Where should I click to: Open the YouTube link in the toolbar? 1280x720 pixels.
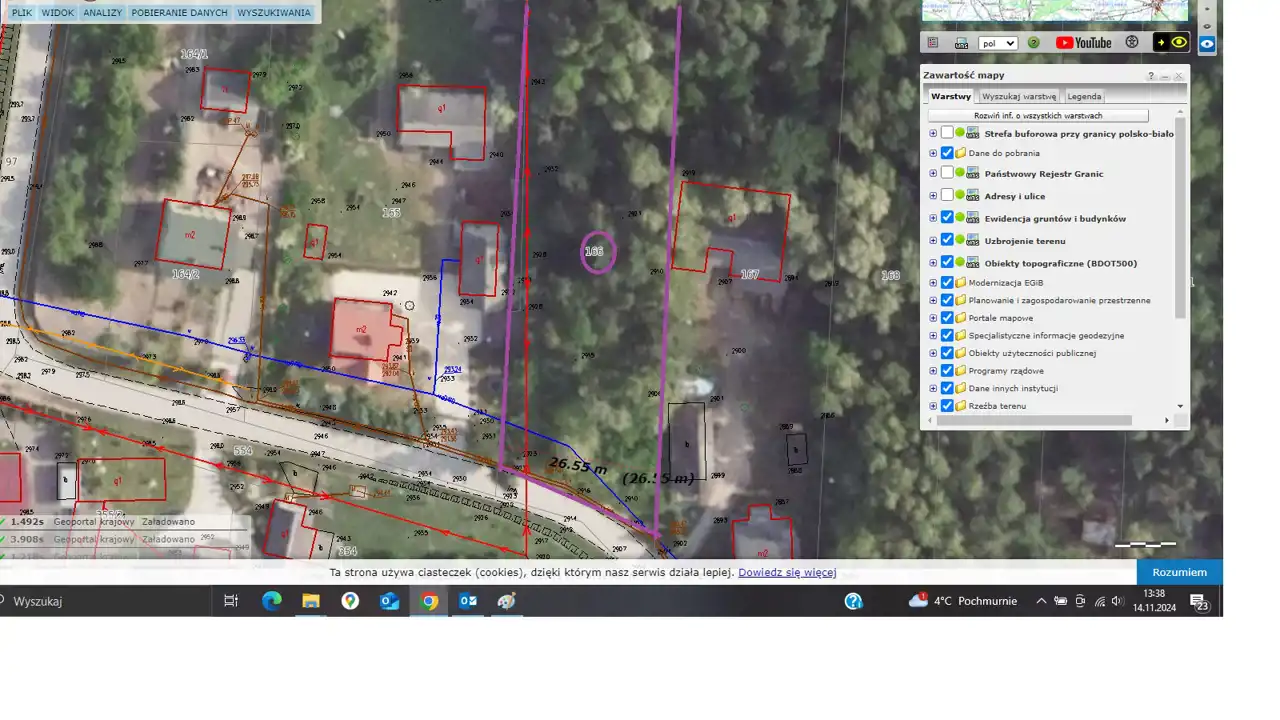1083,43
